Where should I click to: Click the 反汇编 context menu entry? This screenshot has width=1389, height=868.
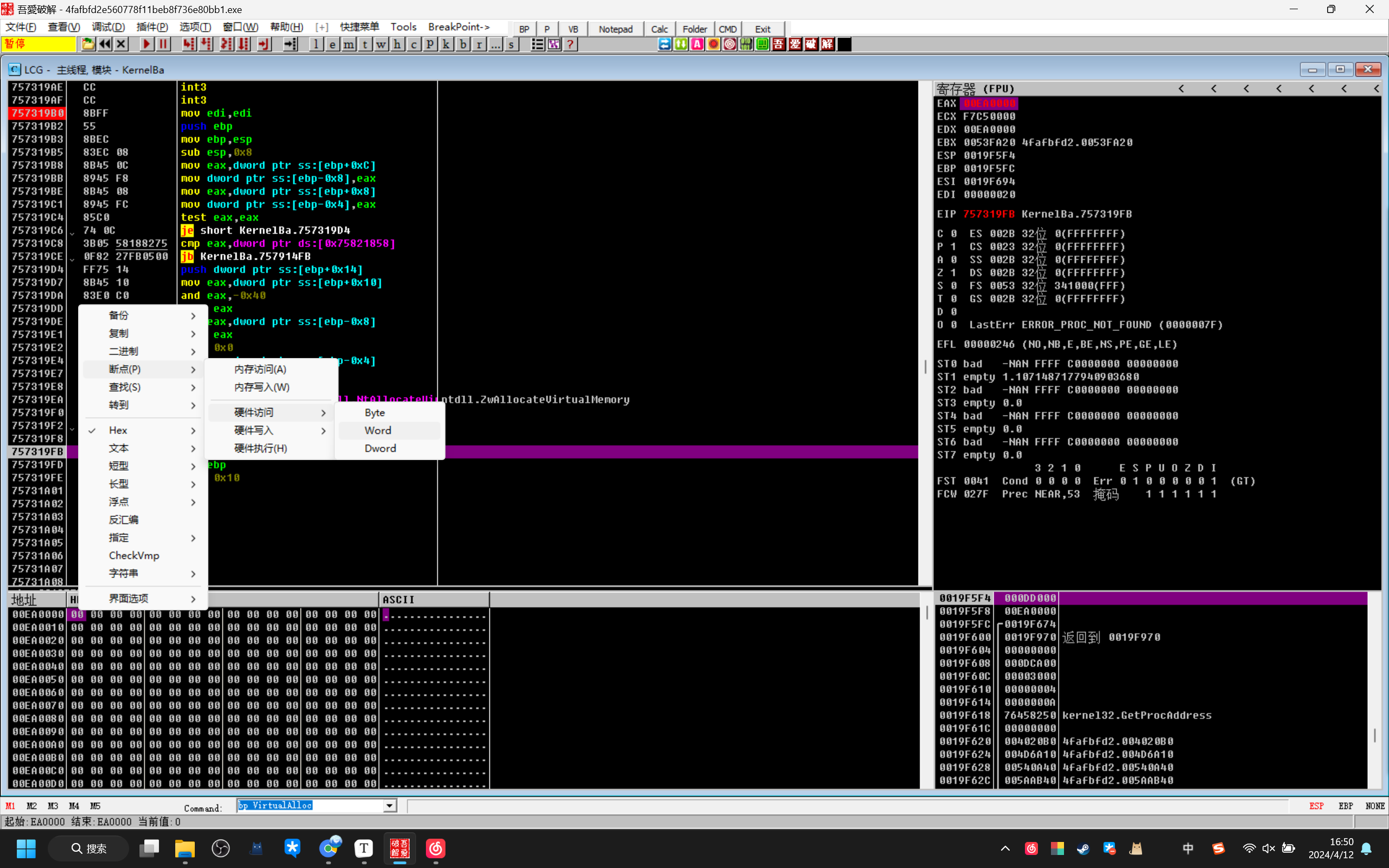(x=143, y=520)
